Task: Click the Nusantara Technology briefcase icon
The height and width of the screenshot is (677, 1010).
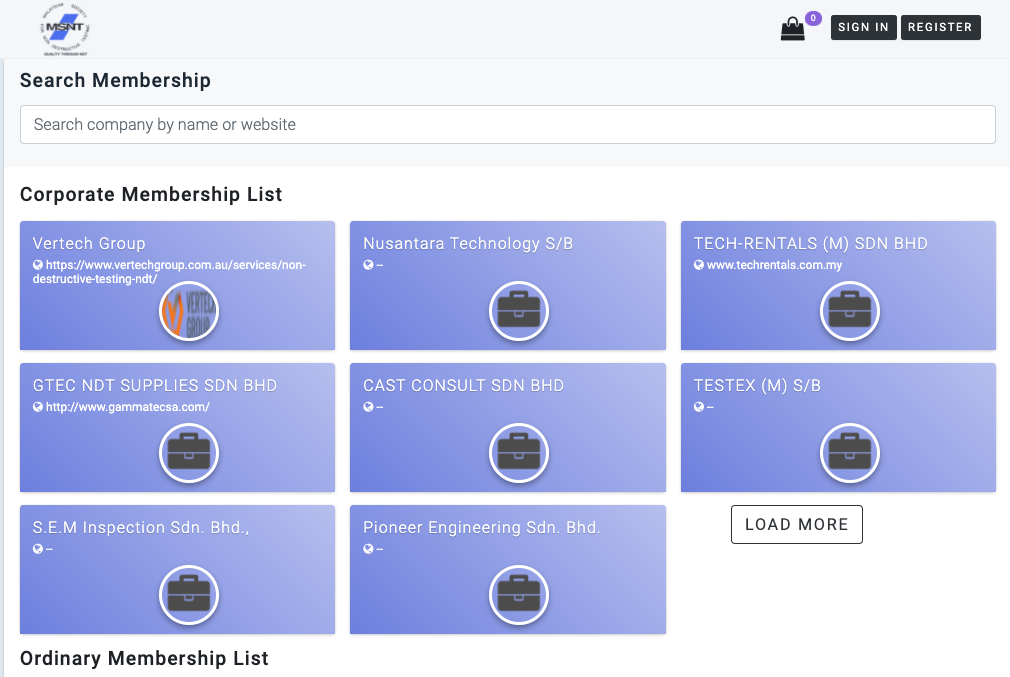Action: click(x=519, y=311)
